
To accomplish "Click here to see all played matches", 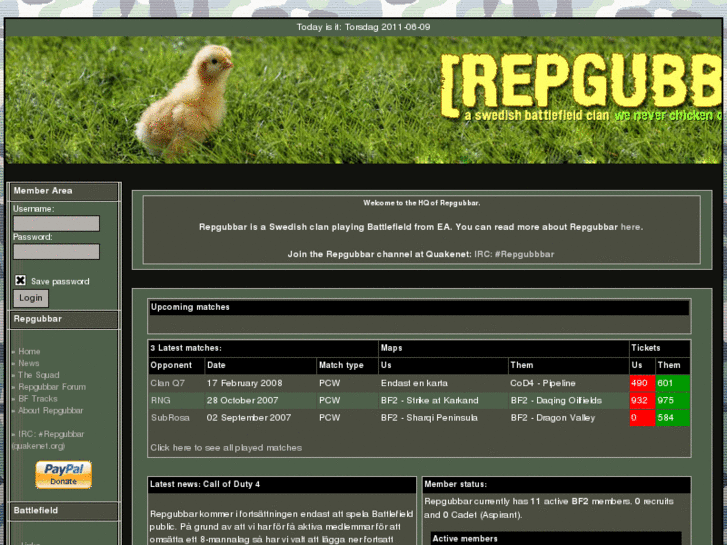I will (226, 448).
